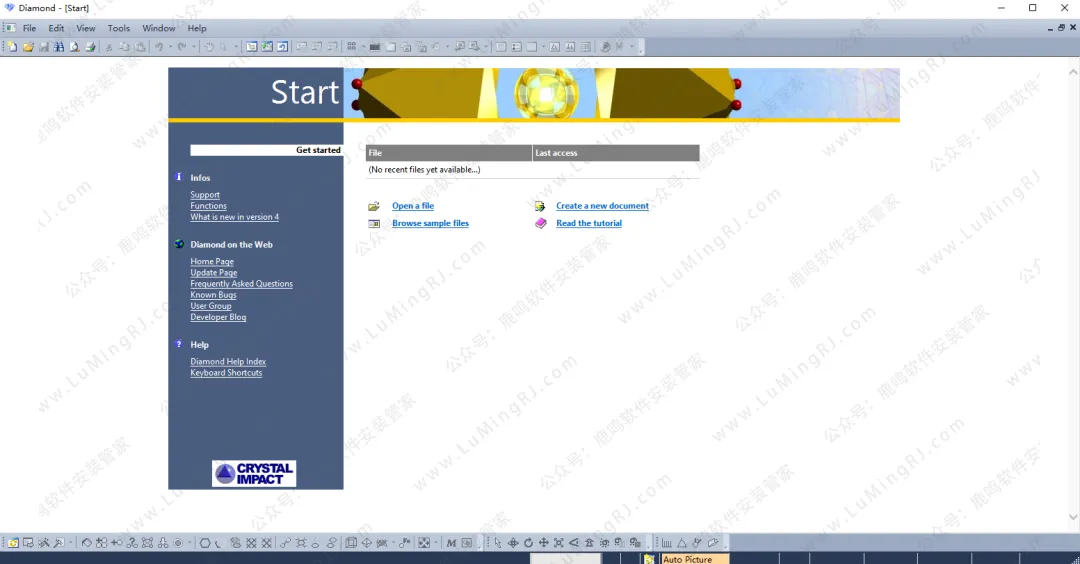Open the View menu
This screenshot has height=564, width=1080.
[x=86, y=28]
